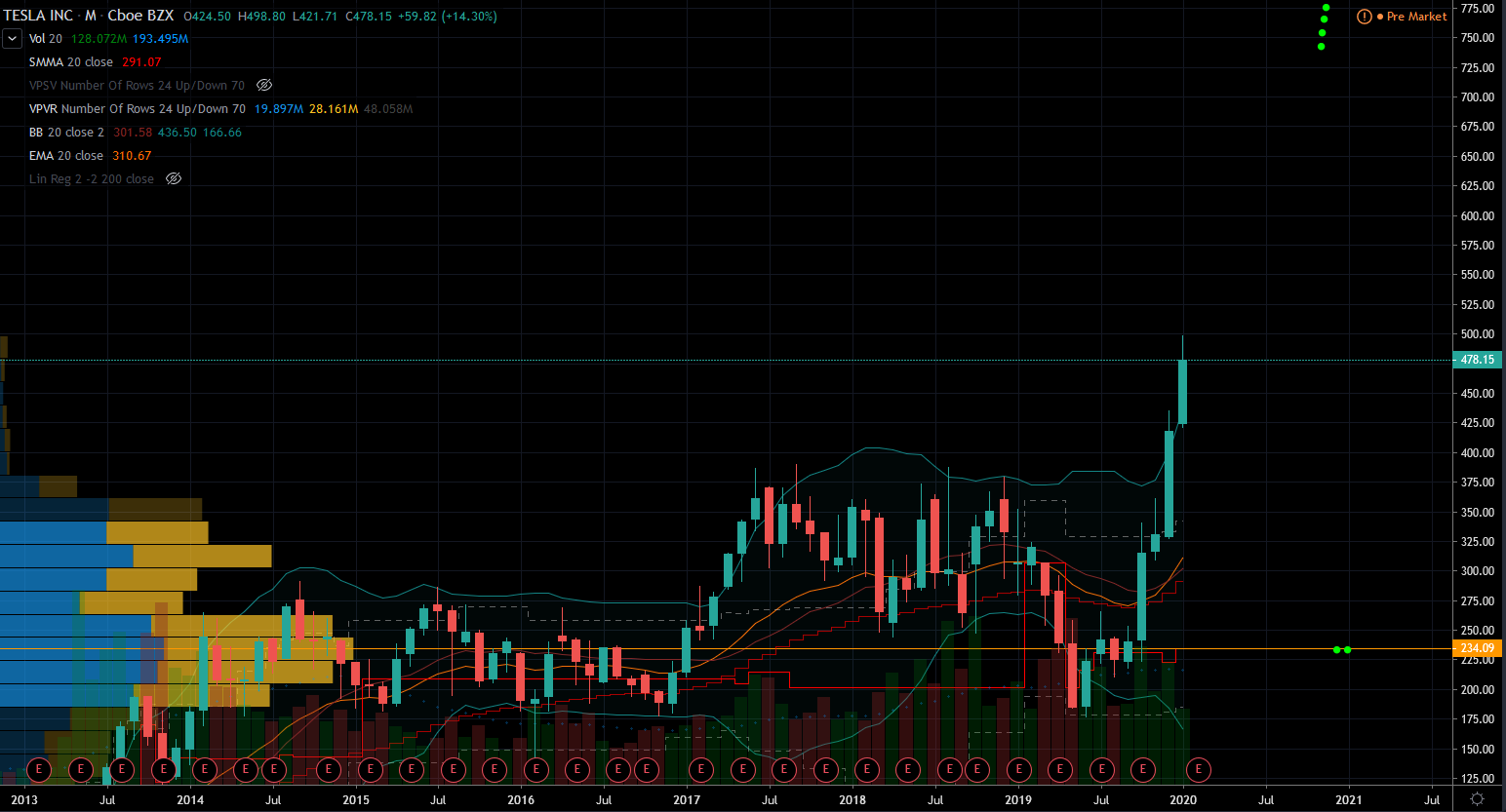This screenshot has height=812, width=1506.
Task: Click the 600.00 price scale label
Action: 1478,216
